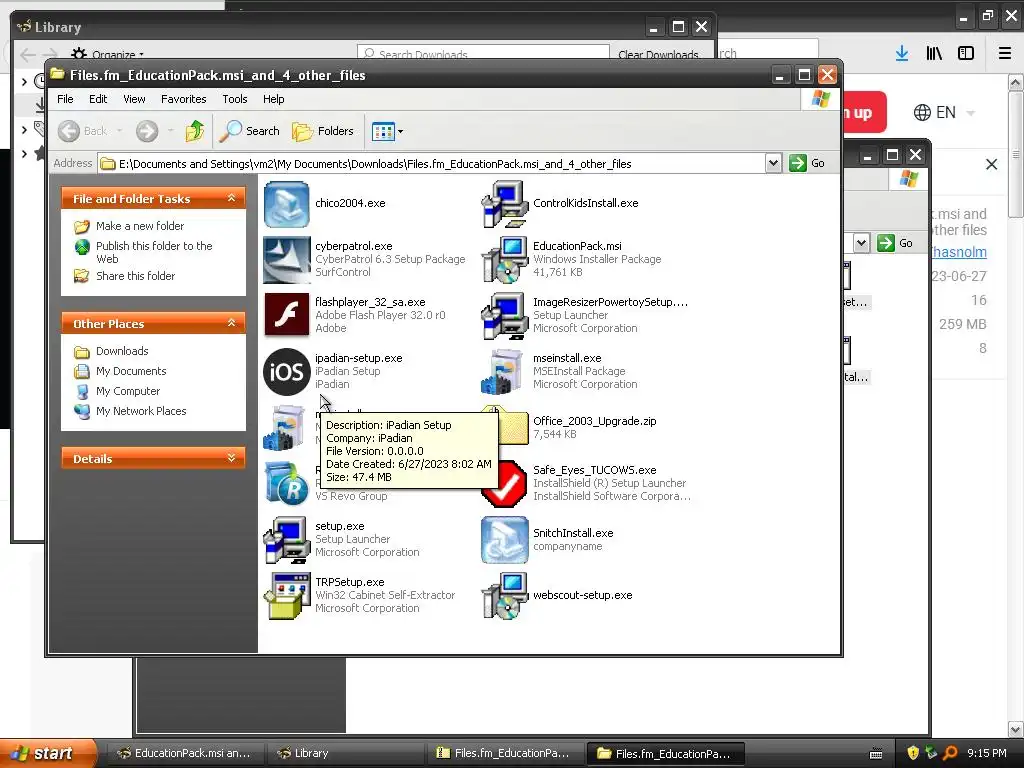Open the language EN dropdown in browser
The width and height of the screenshot is (1024, 768).
pos(944,112)
